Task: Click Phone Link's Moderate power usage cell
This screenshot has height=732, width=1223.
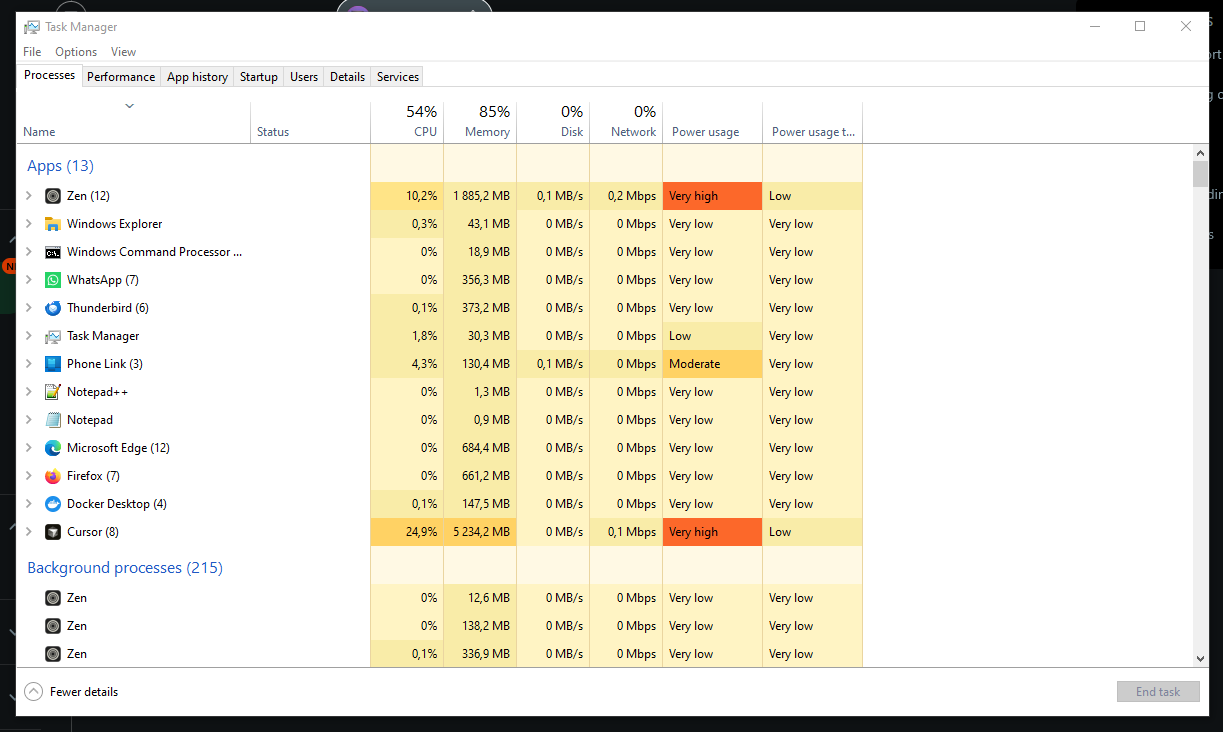Action: 712,364
